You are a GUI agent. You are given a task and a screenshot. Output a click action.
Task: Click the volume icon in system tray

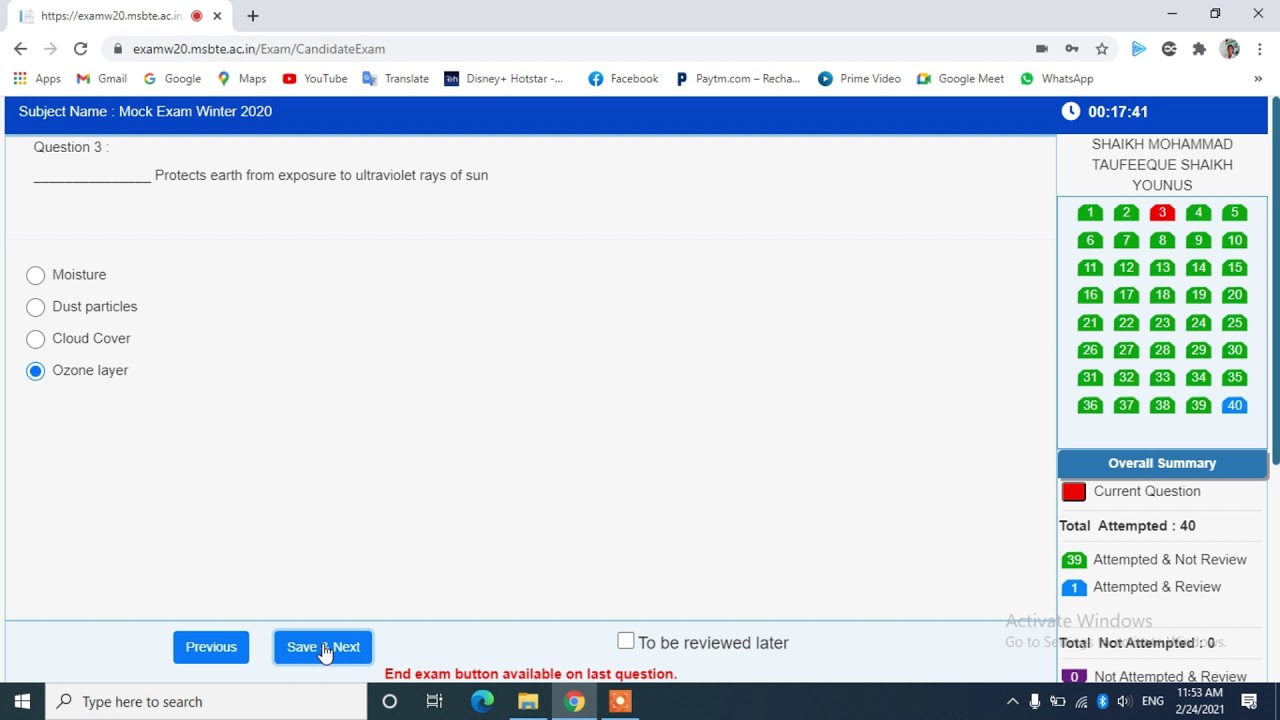point(1124,701)
